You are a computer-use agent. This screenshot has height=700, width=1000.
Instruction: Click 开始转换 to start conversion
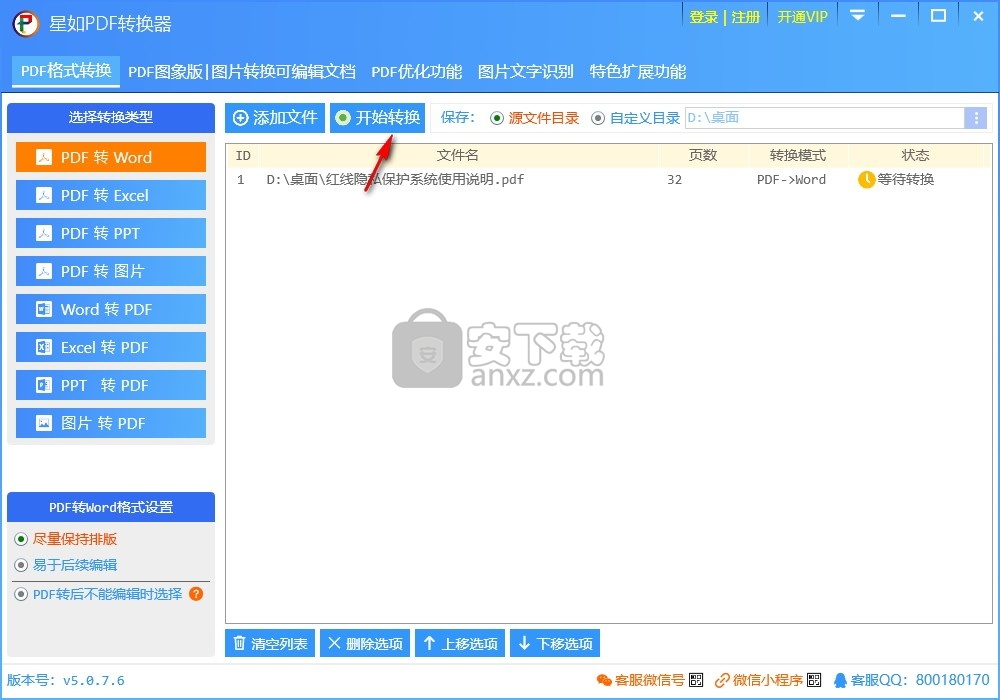(378, 118)
